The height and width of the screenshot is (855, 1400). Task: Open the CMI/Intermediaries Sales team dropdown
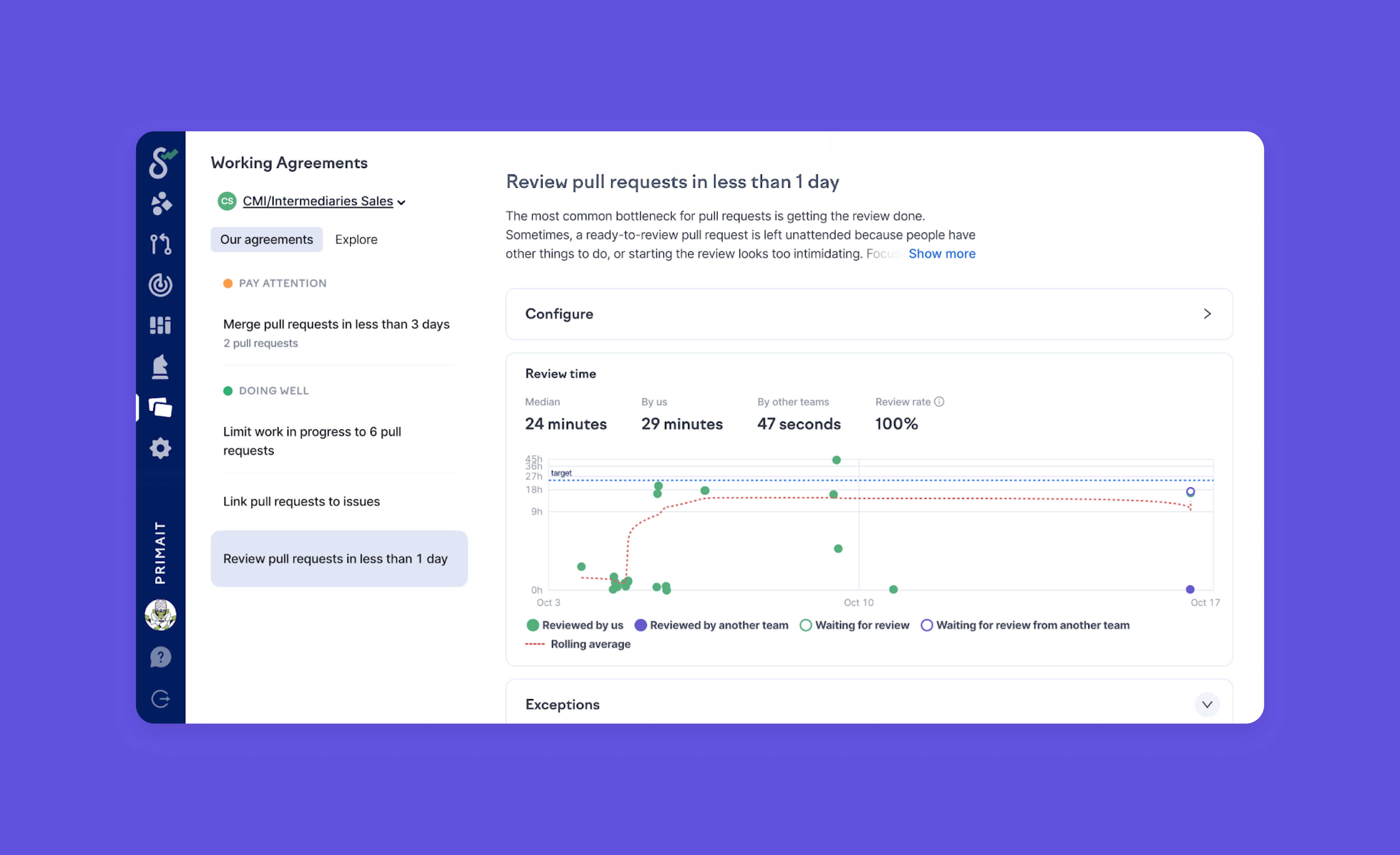[318, 201]
